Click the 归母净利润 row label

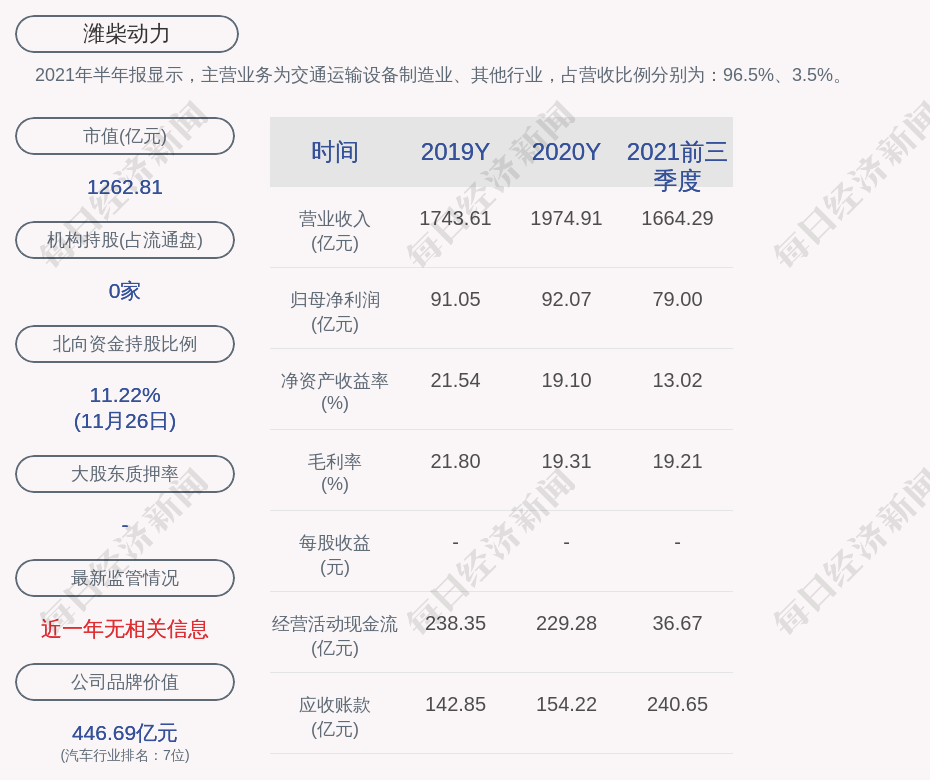tap(335, 312)
